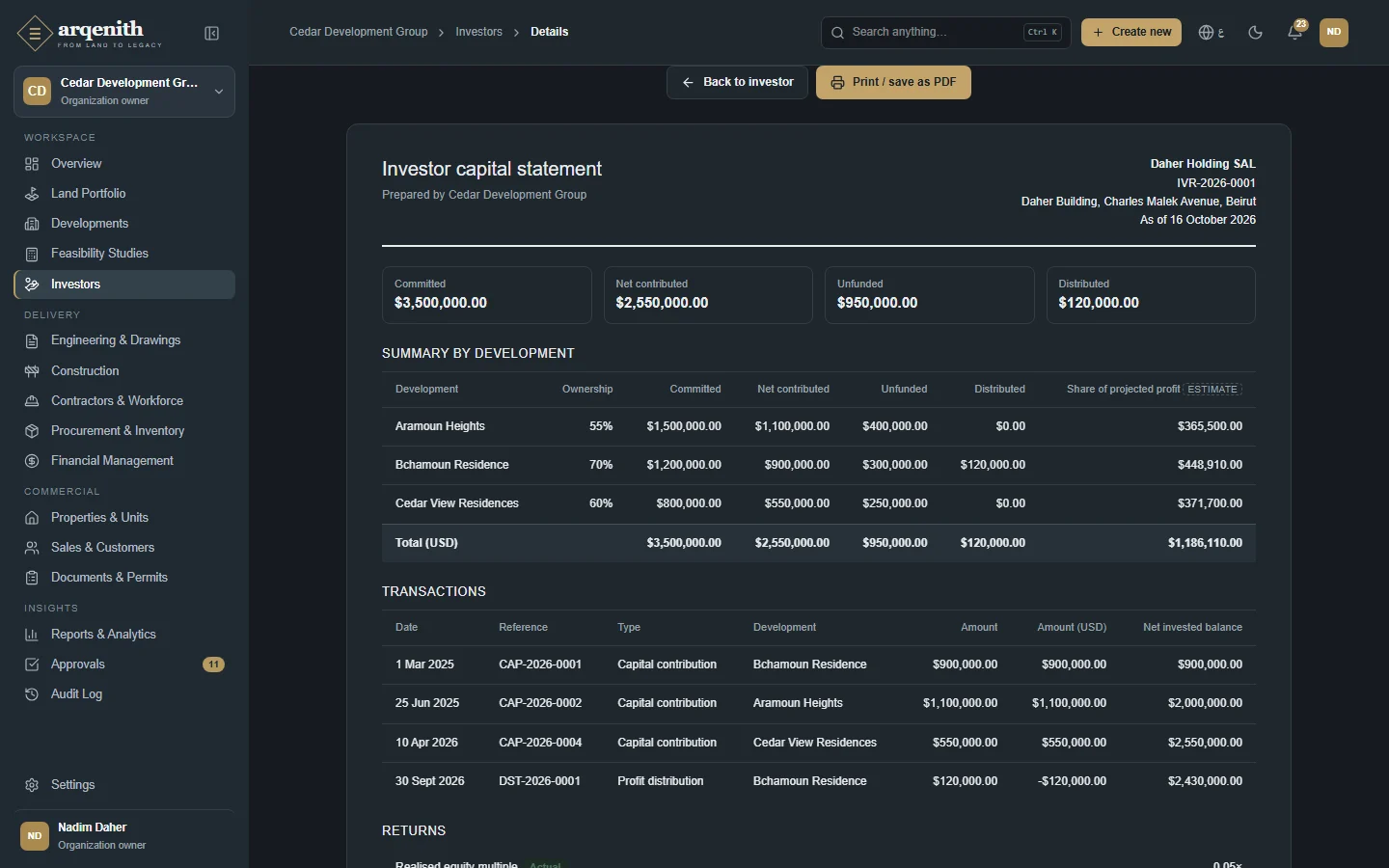Toggle dark mode moon icon
This screenshot has height=868, width=1389.
pos(1255,32)
